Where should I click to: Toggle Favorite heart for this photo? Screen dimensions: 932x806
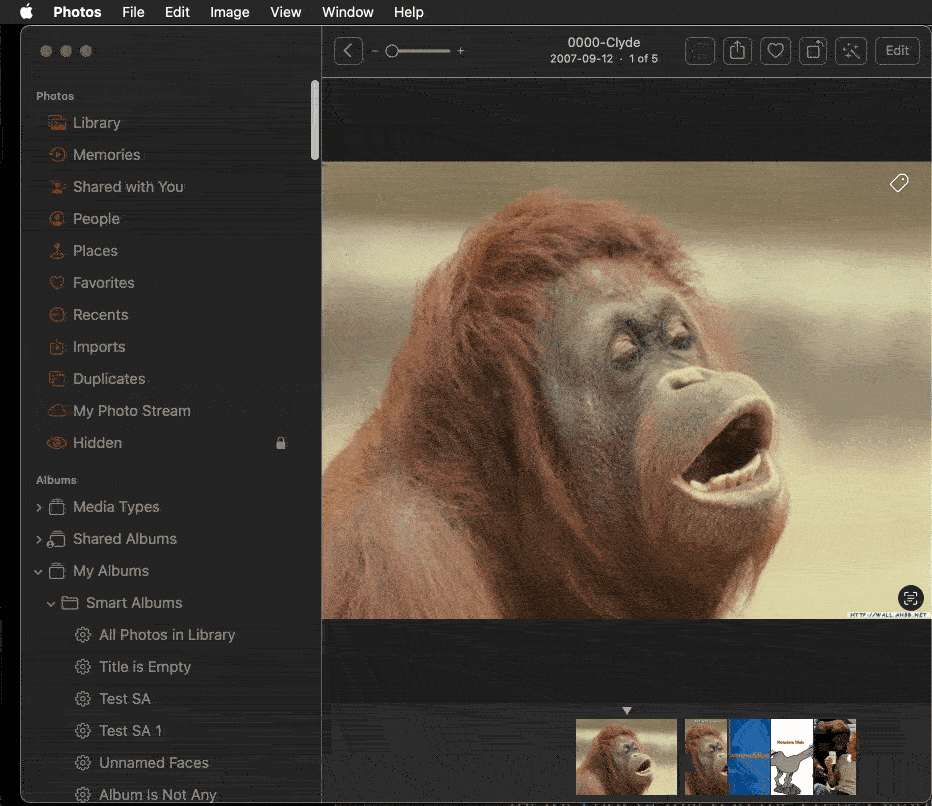[x=775, y=51]
